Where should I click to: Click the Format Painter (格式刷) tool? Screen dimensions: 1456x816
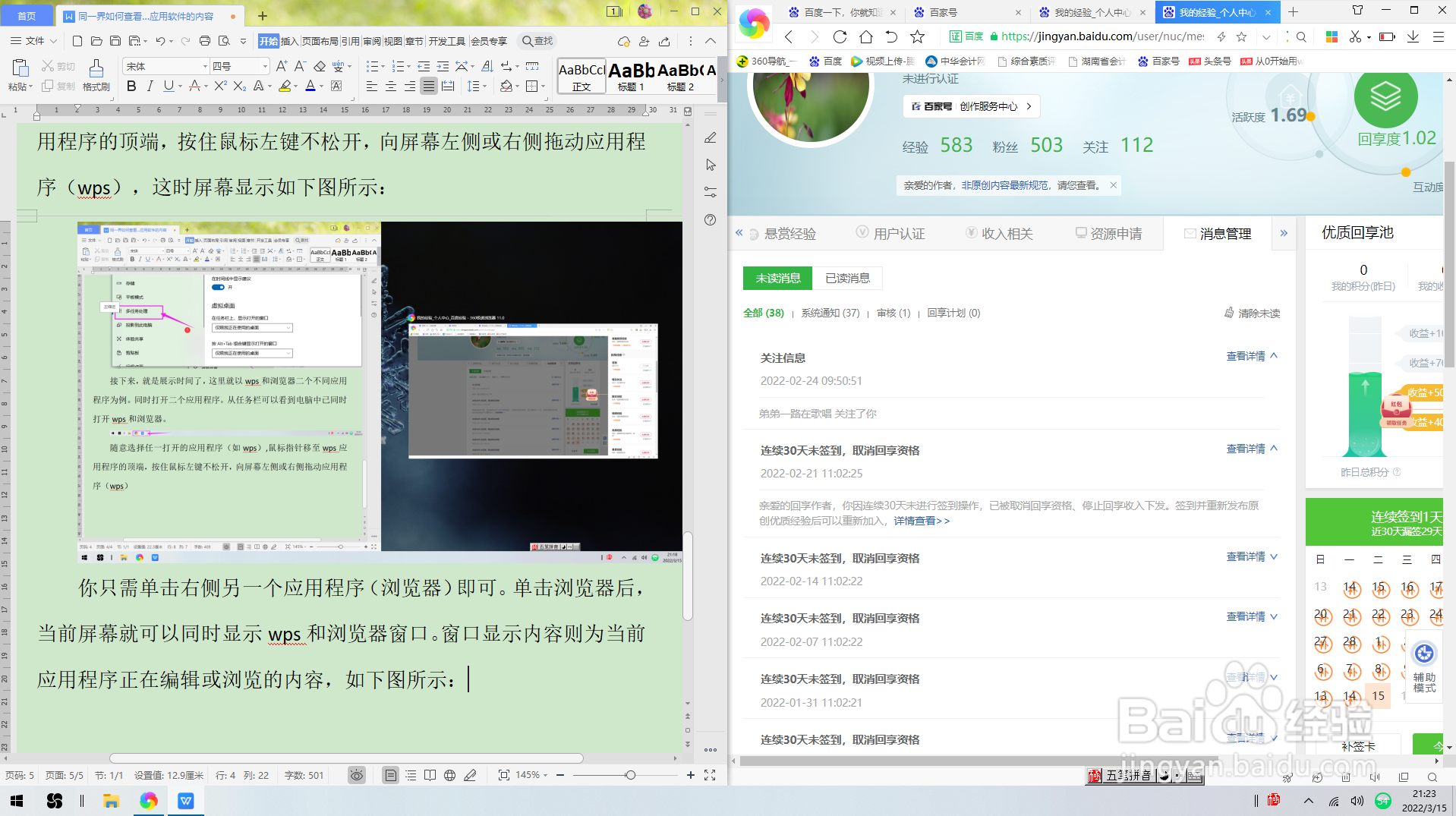pyautogui.click(x=96, y=76)
